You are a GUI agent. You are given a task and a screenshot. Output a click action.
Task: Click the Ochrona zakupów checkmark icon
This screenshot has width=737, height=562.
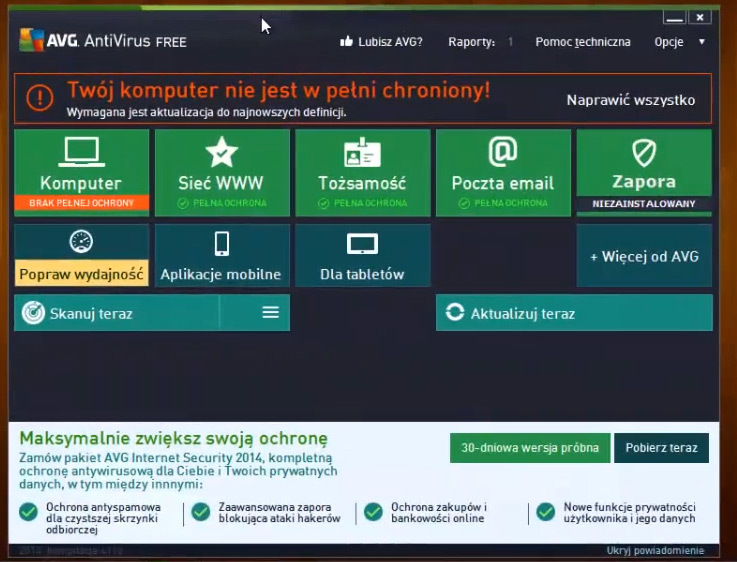(x=373, y=512)
